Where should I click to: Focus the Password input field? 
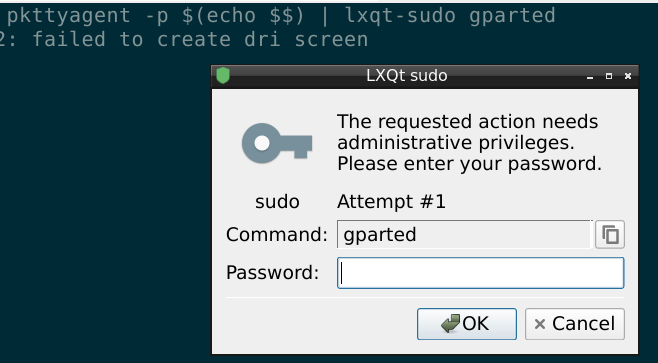(480, 273)
